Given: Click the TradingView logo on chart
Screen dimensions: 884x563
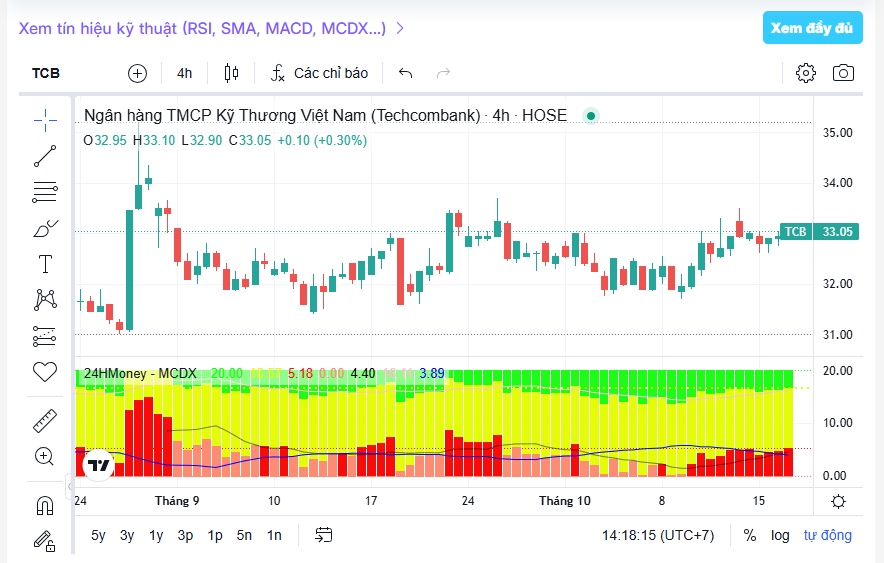Looking at the screenshot, I should click(x=99, y=466).
